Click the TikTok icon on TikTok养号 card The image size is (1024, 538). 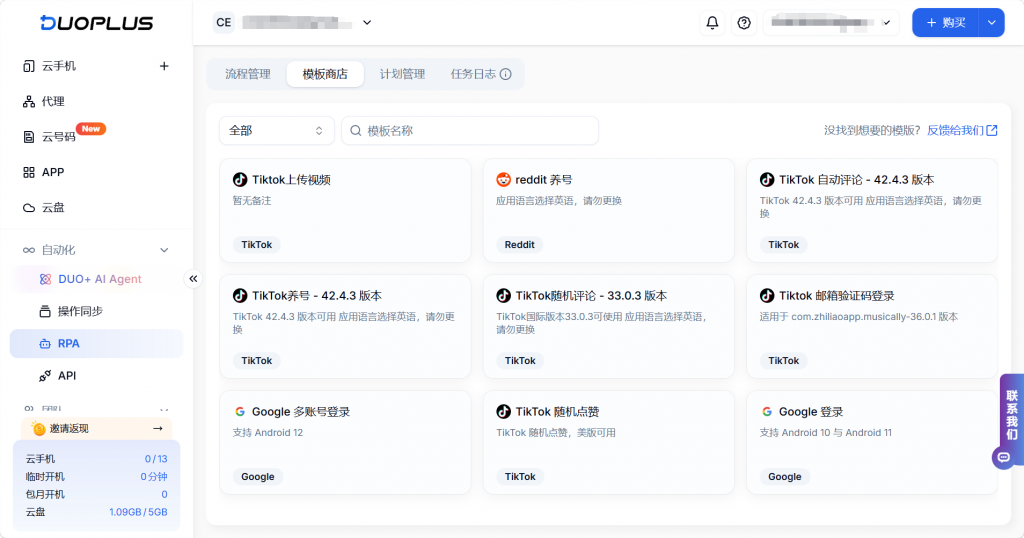coord(240,296)
